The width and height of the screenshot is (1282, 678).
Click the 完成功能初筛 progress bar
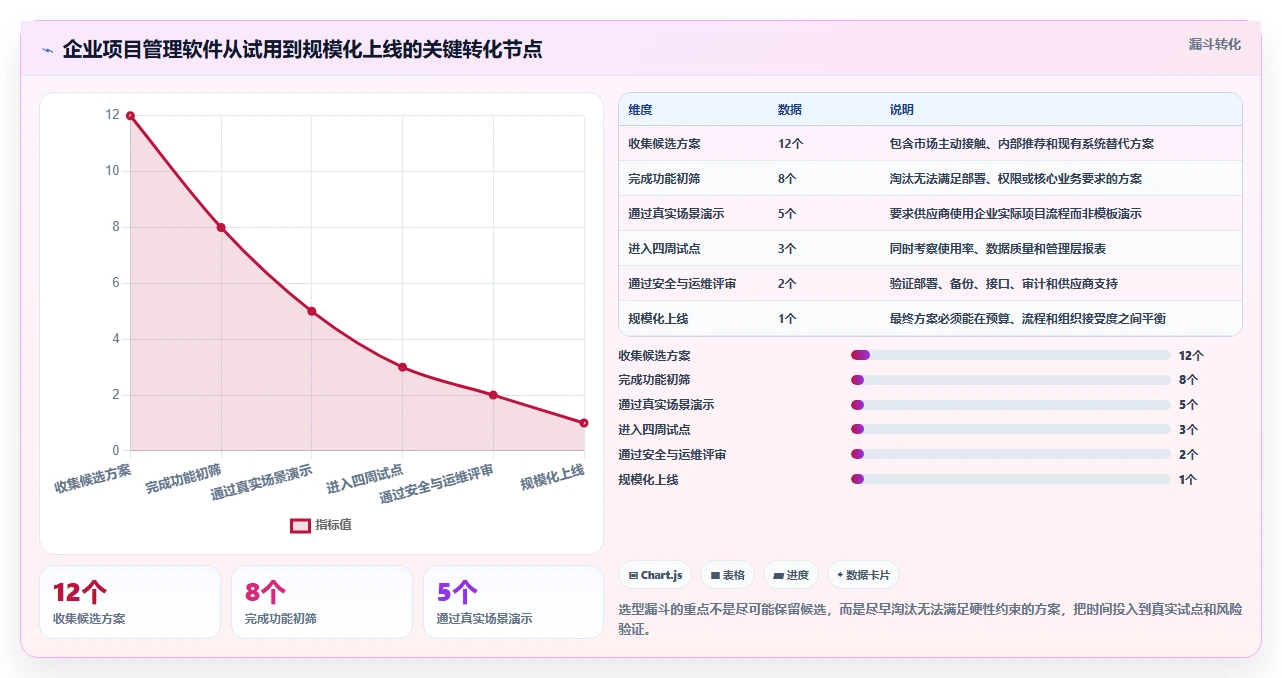[x=1010, y=380]
